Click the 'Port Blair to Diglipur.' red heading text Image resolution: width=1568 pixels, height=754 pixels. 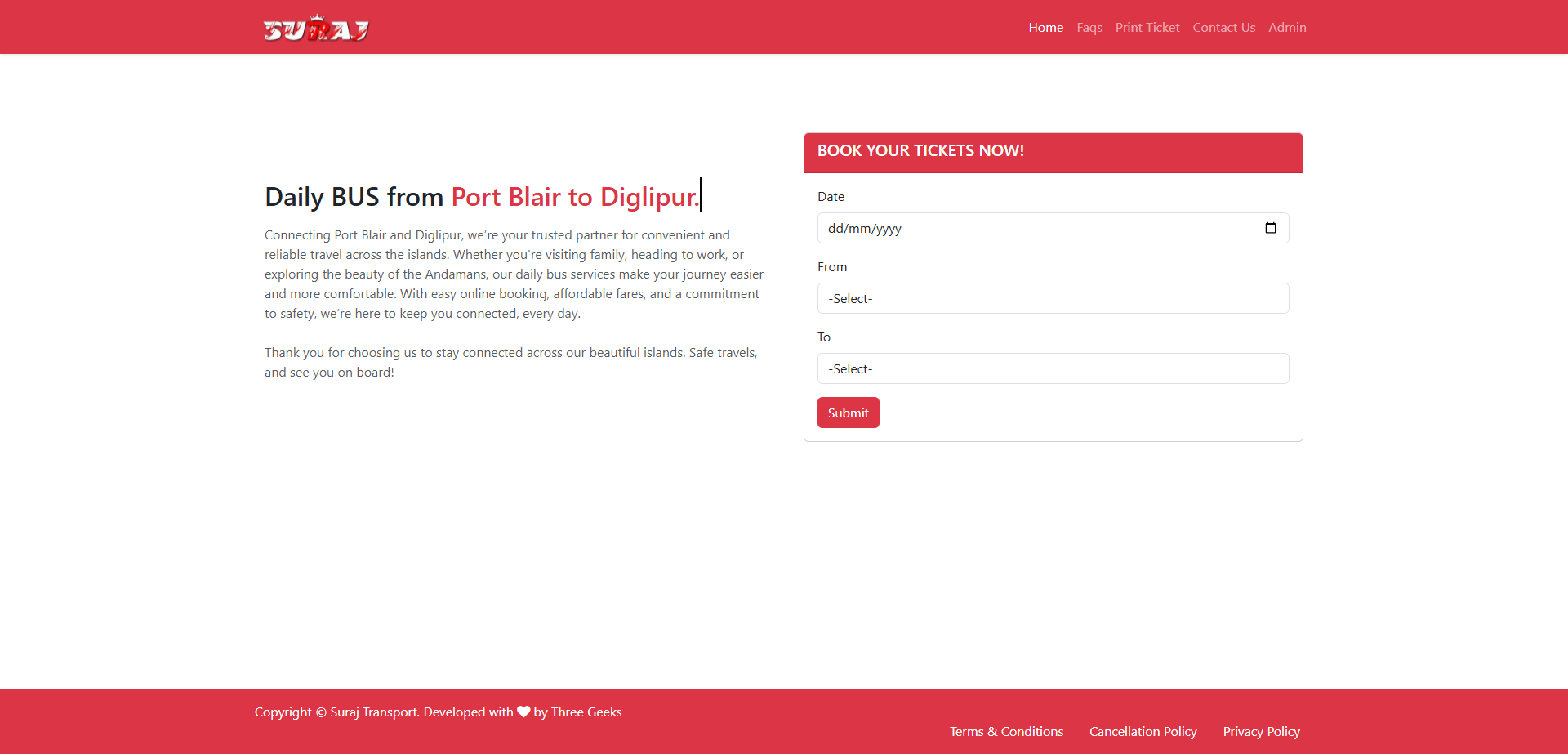[575, 197]
